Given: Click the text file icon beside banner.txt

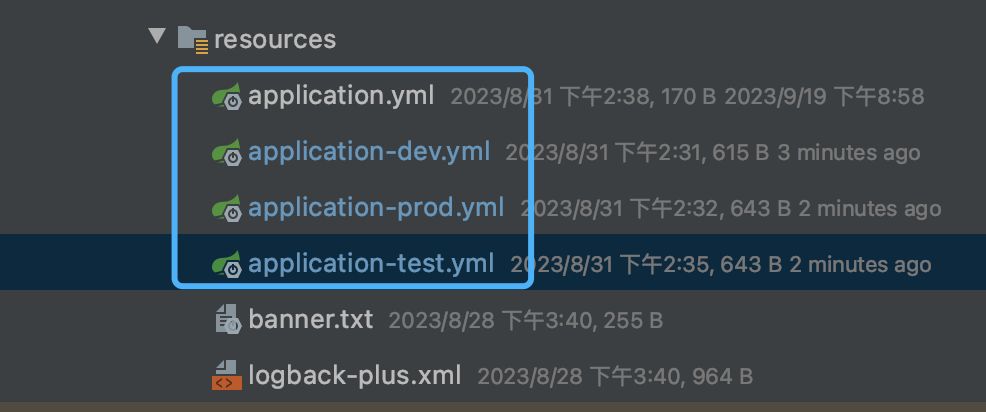Looking at the screenshot, I should click(x=228, y=319).
